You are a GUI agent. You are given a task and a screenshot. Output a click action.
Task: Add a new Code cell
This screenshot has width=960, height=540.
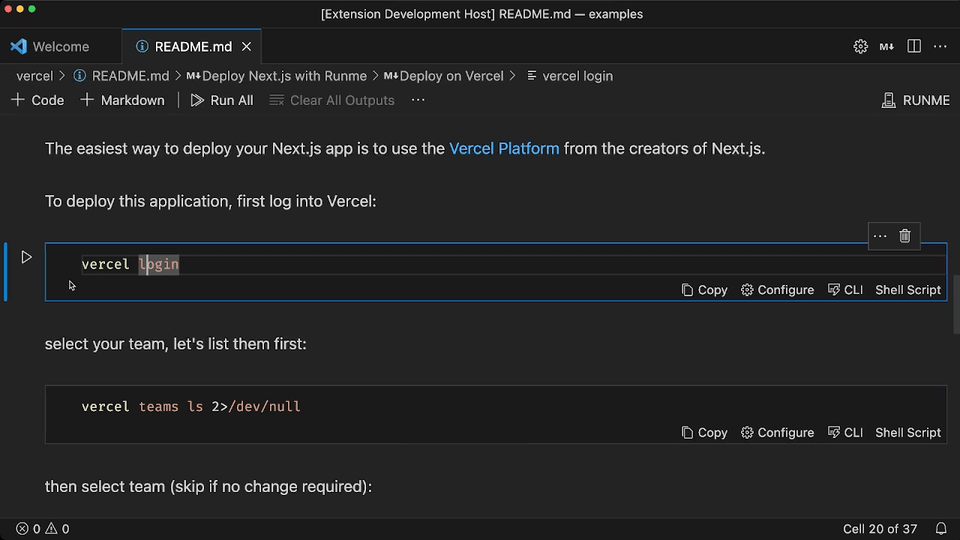coord(38,100)
